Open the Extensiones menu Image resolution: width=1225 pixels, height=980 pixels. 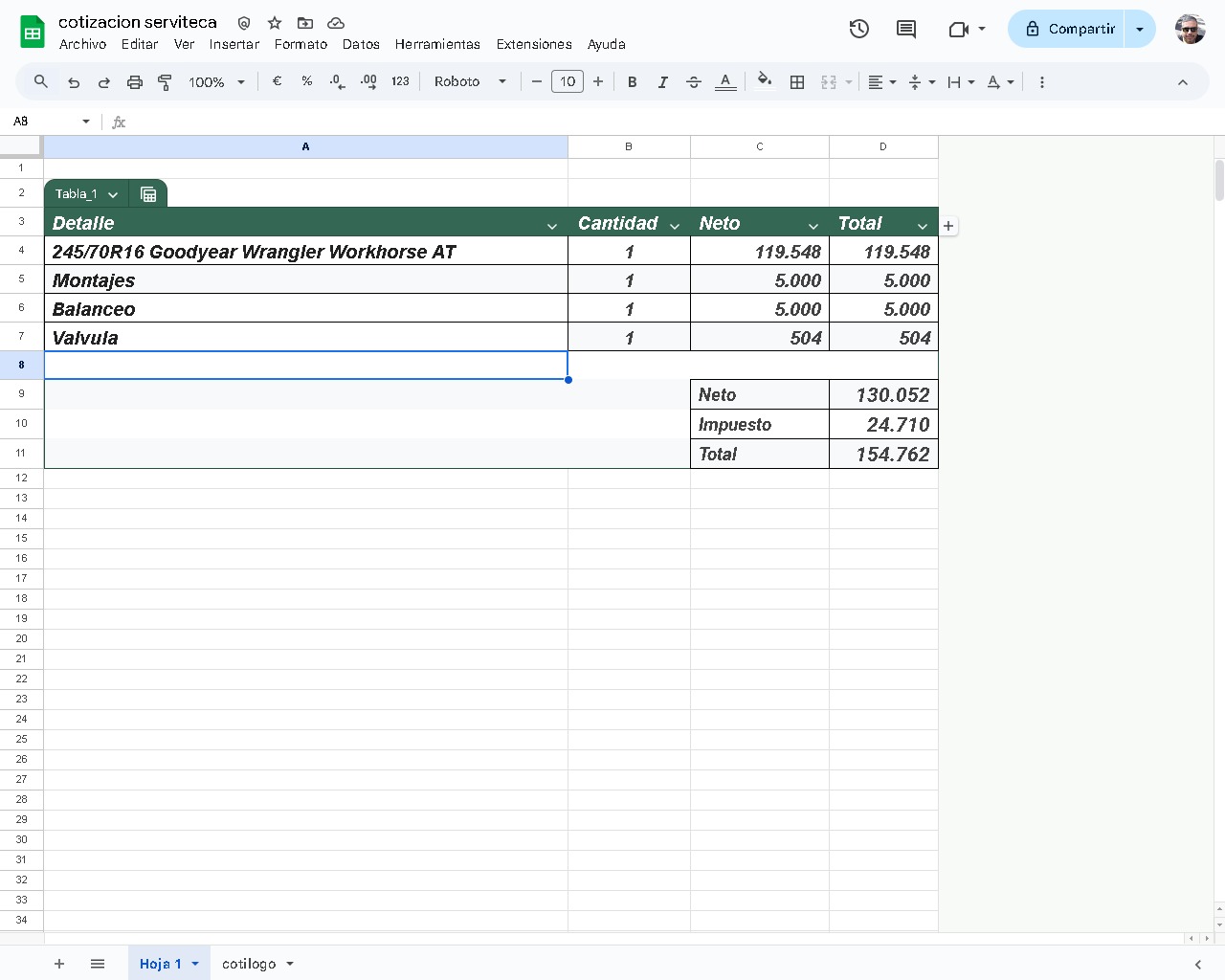click(534, 44)
